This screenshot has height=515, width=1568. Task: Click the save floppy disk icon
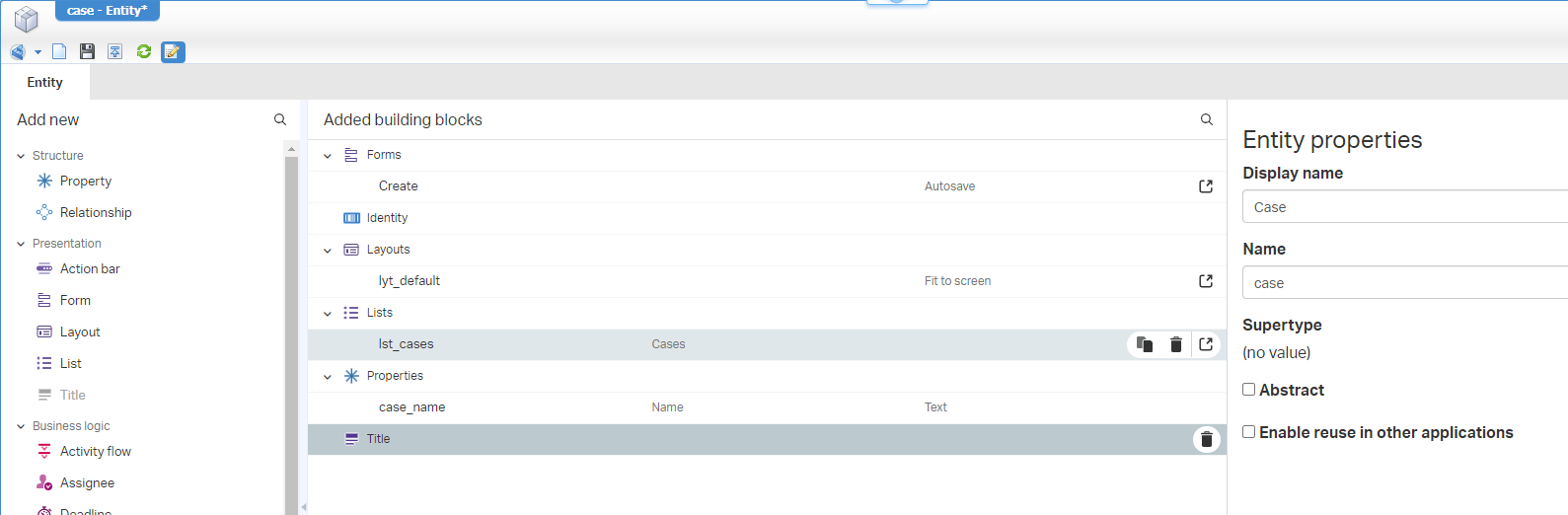coord(87,52)
